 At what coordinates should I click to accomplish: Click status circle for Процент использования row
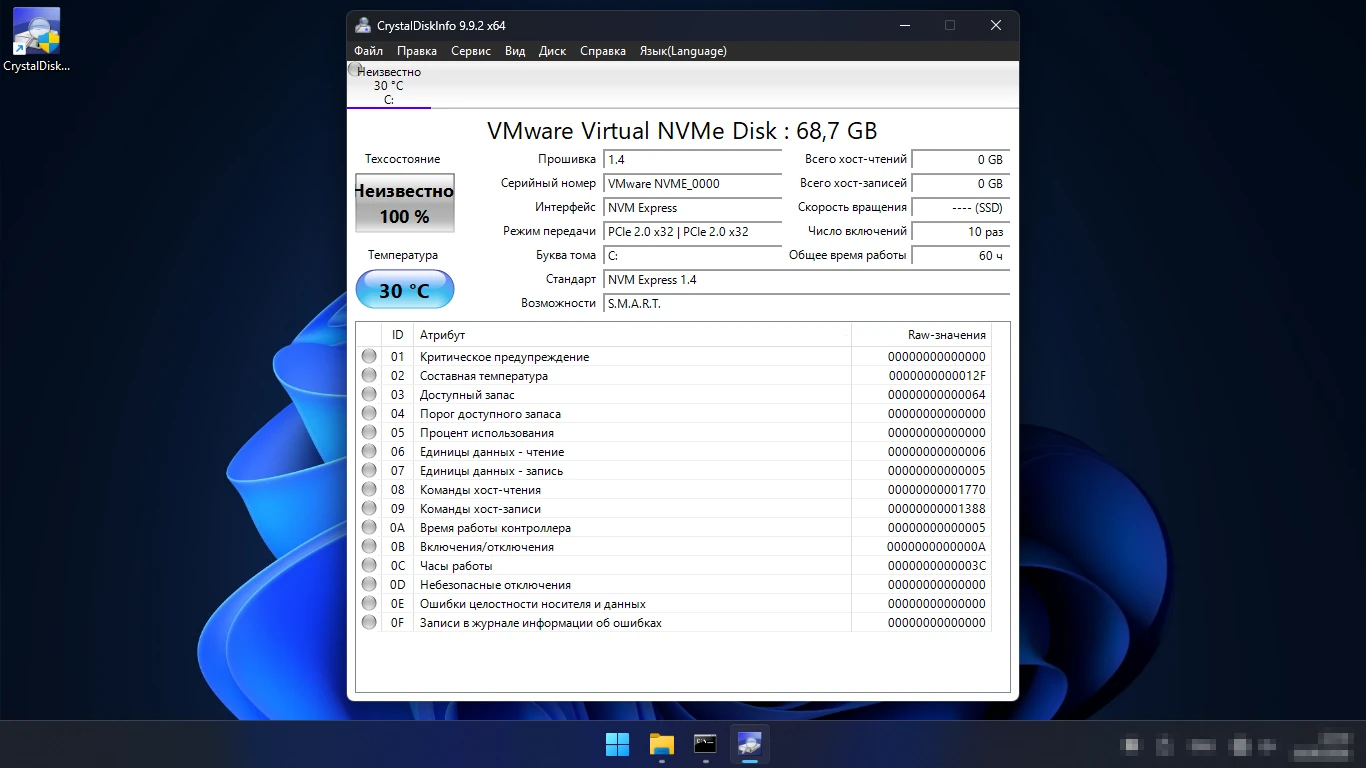click(369, 433)
